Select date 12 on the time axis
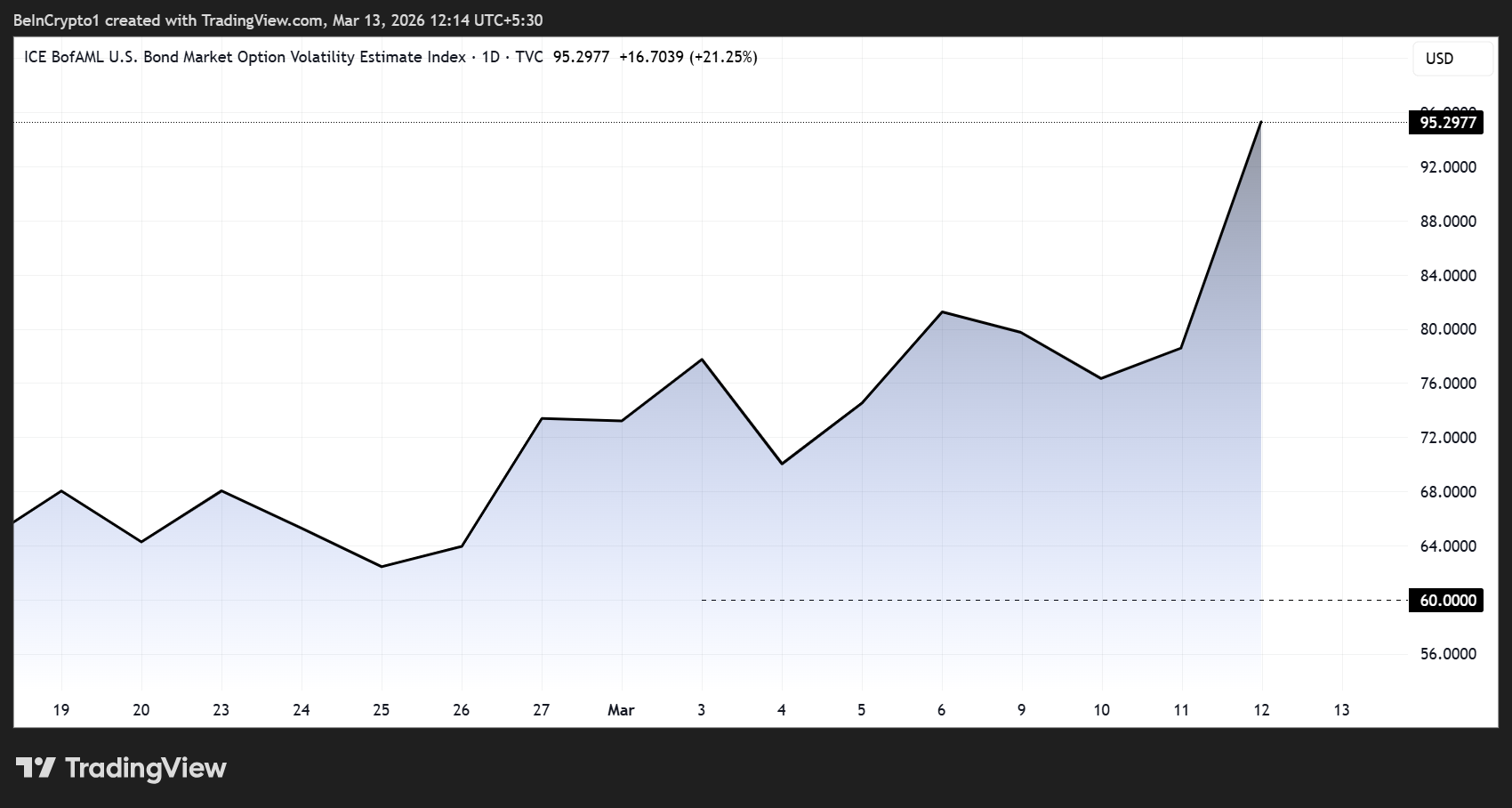This screenshot has height=808, width=1512. (1261, 710)
